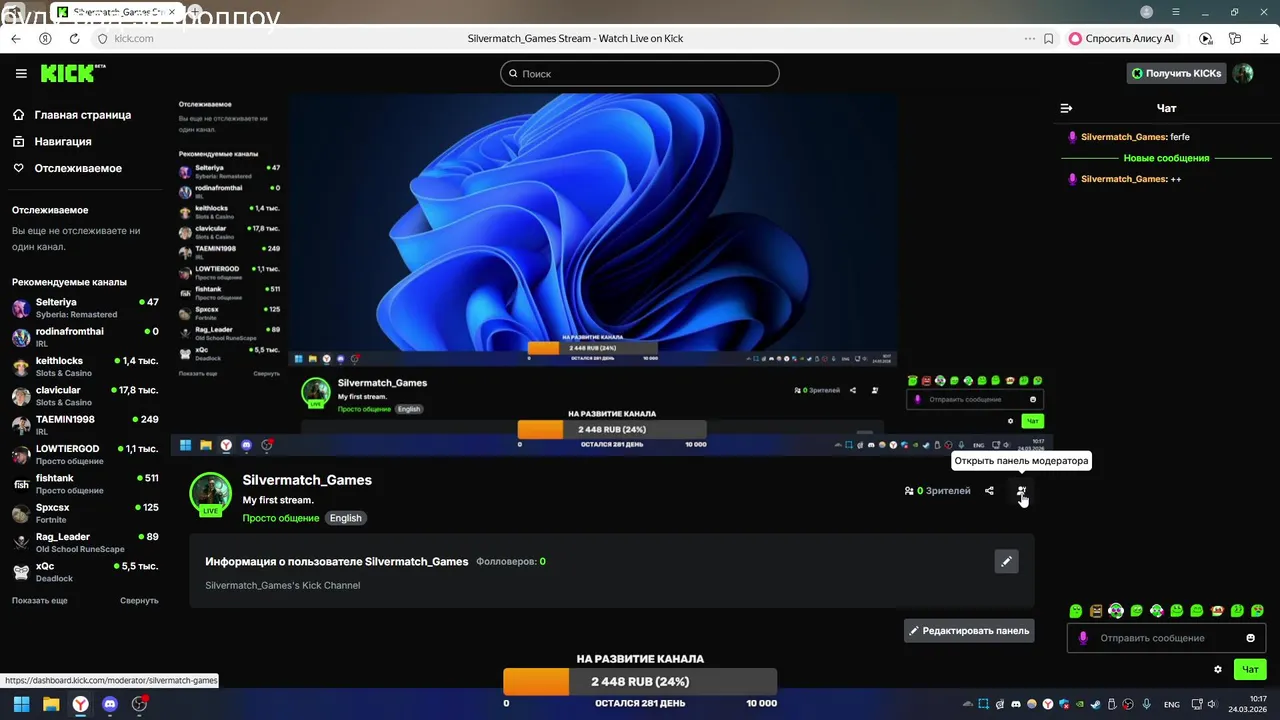
Task: Click the ENG language indicator
Action: (x=1172, y=704)
